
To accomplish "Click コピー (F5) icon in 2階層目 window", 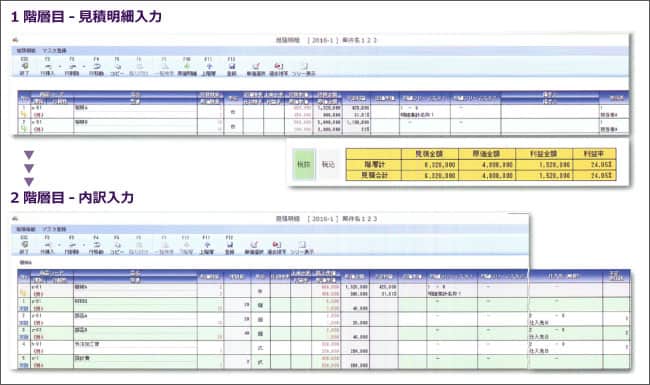I will (x=117, y=245).
